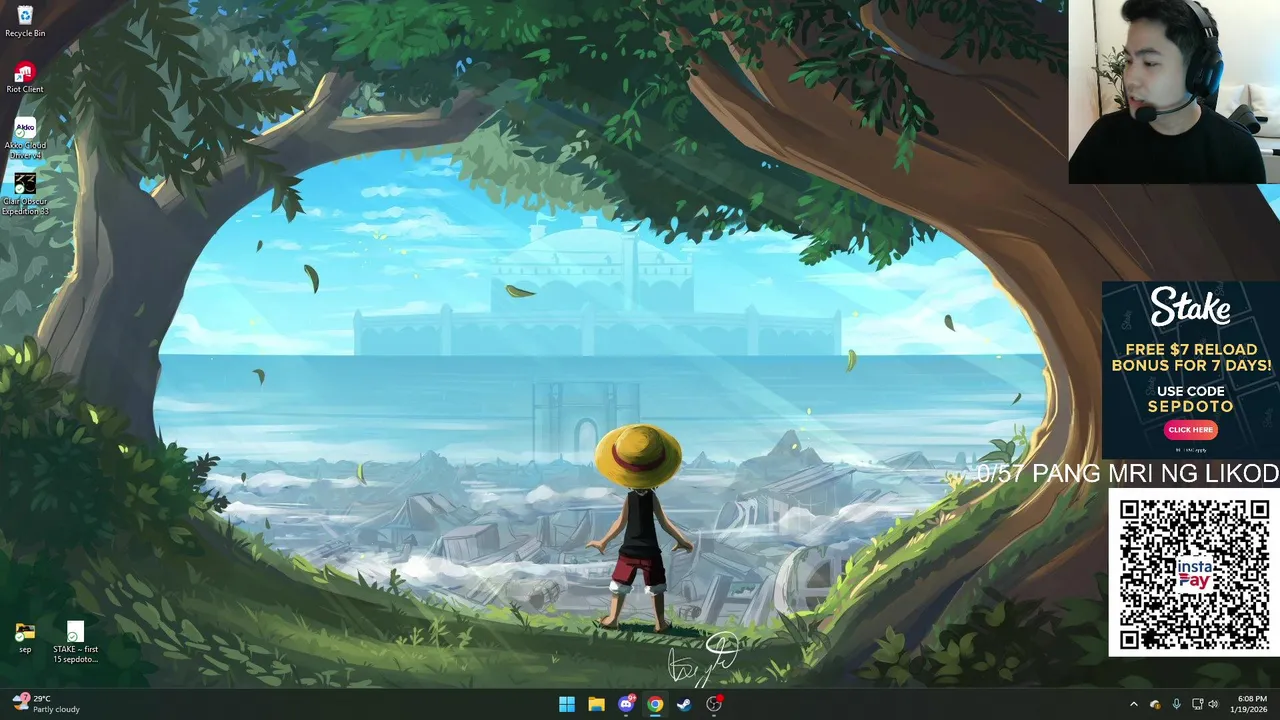The height and width of the screenshot is (720, 1280).
Task: Click the SEPDOTO promo code text
Action: click(1190, 407)
